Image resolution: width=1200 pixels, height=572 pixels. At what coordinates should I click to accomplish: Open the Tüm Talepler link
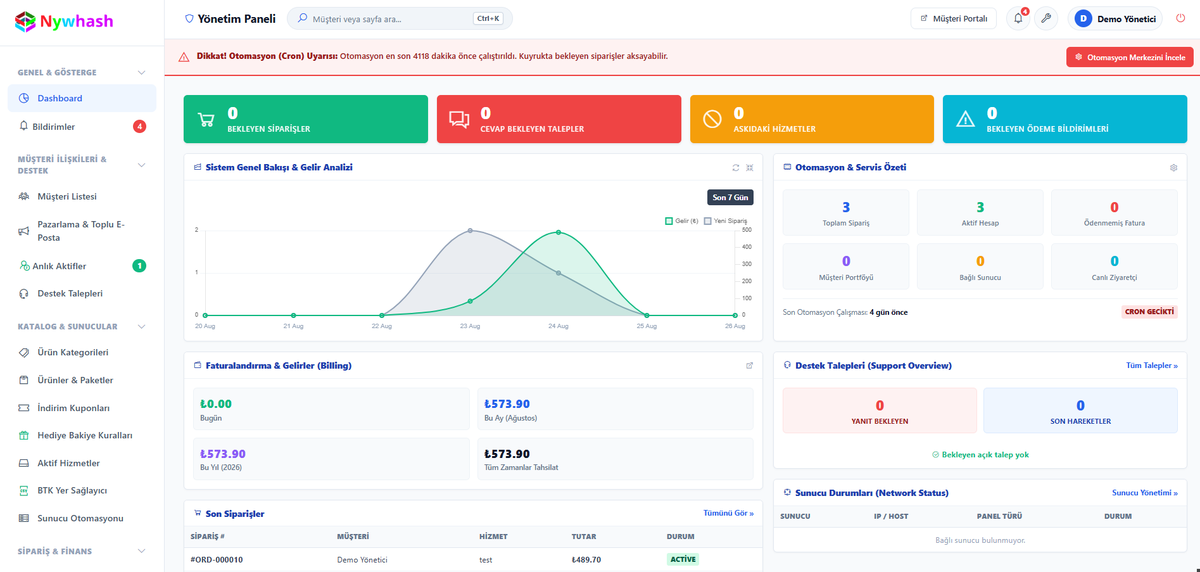coord(1152,366)
